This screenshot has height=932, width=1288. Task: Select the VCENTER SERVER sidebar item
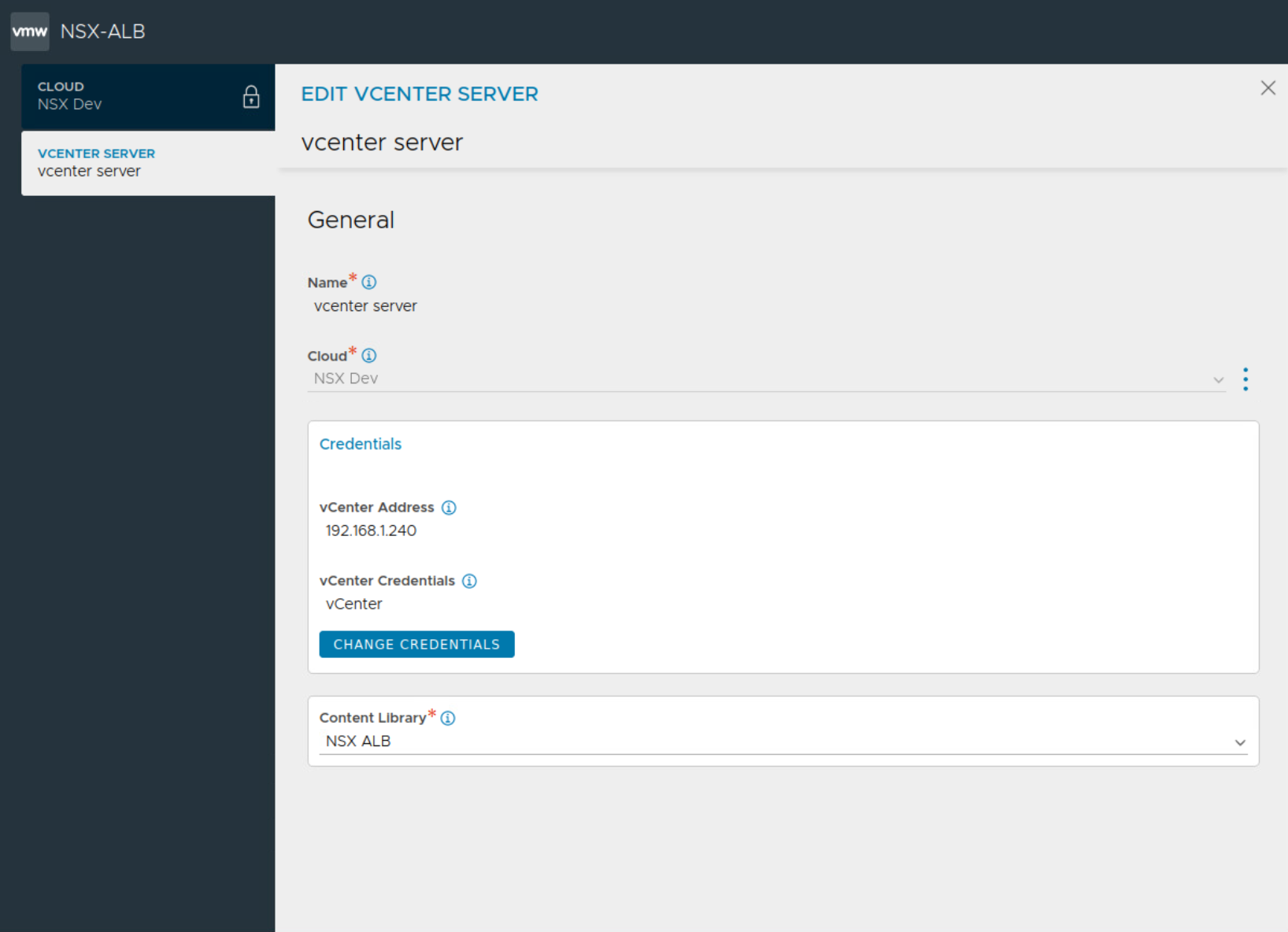[147, 163]
